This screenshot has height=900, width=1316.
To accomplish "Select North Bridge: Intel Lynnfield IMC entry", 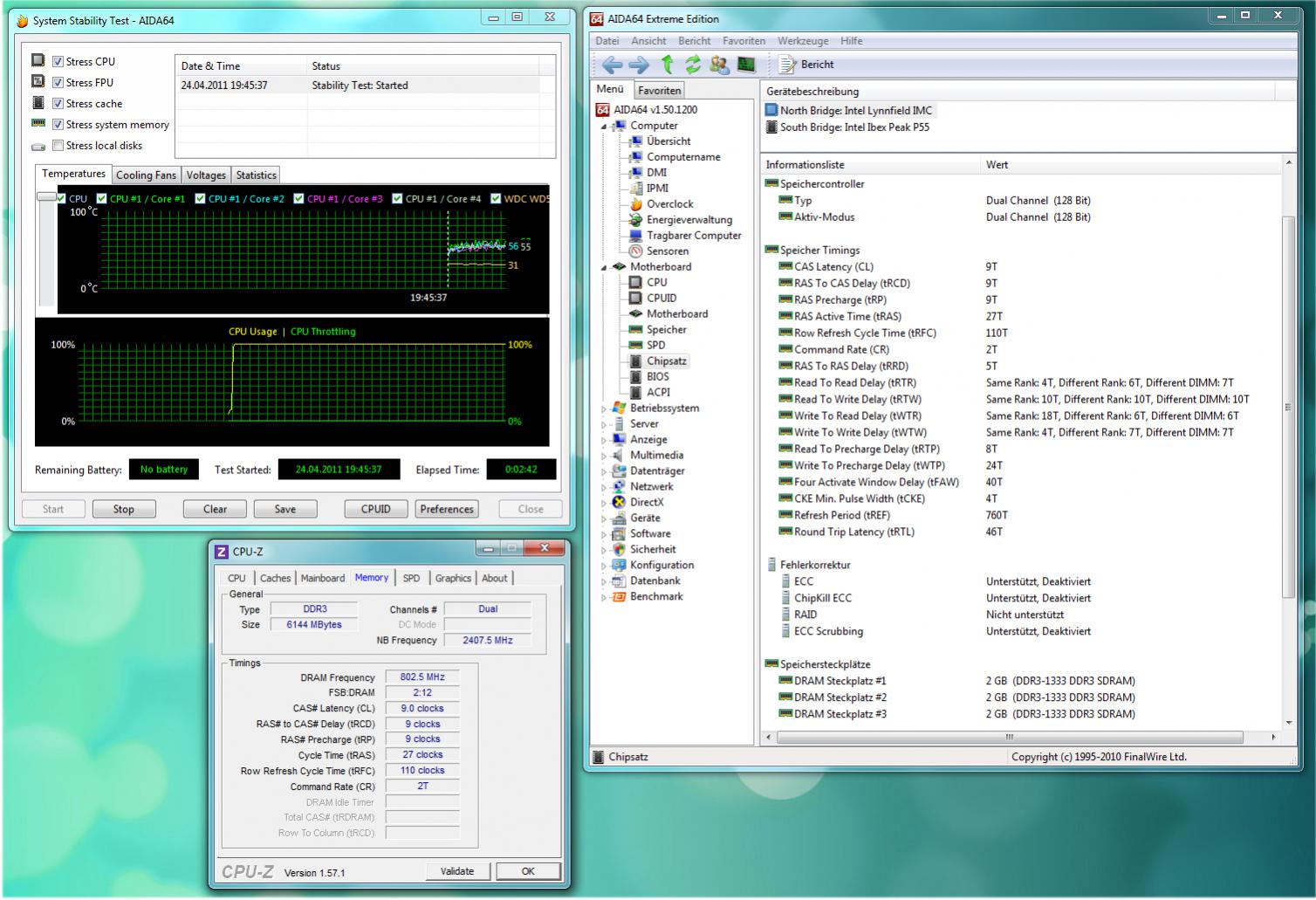I will coord(855,111).
